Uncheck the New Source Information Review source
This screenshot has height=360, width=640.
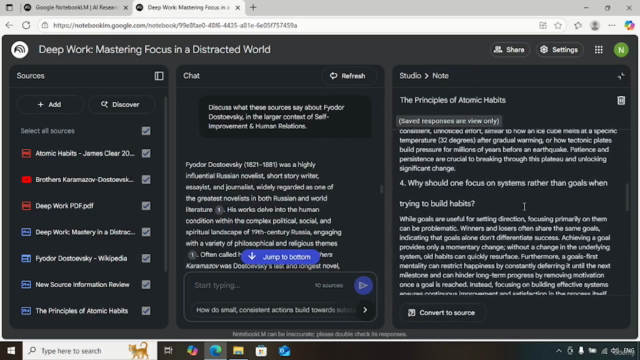coord(146,284)
